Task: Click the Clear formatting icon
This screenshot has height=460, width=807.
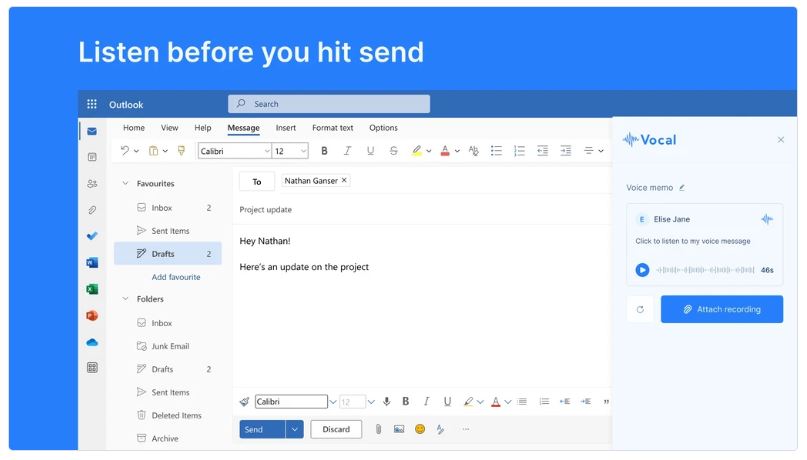Action: tap(473, 151)
